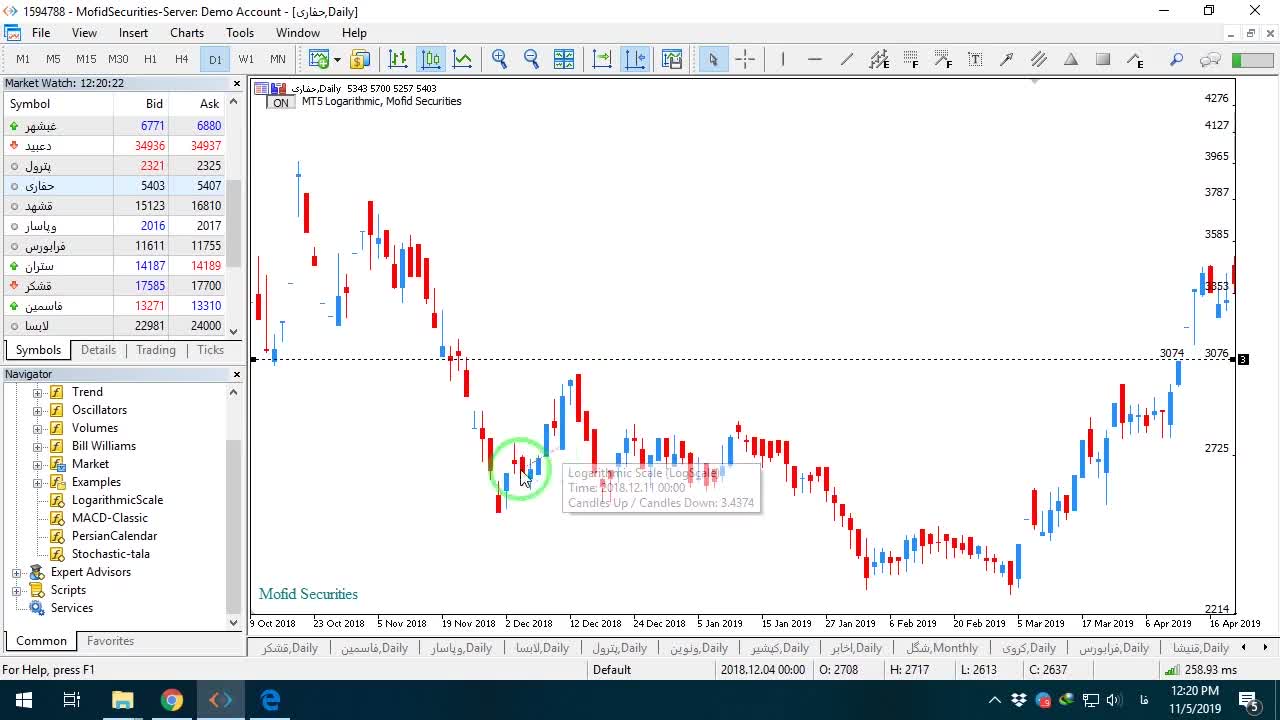Tile chart windows with toolbar icon

click(x=564, y=59)
